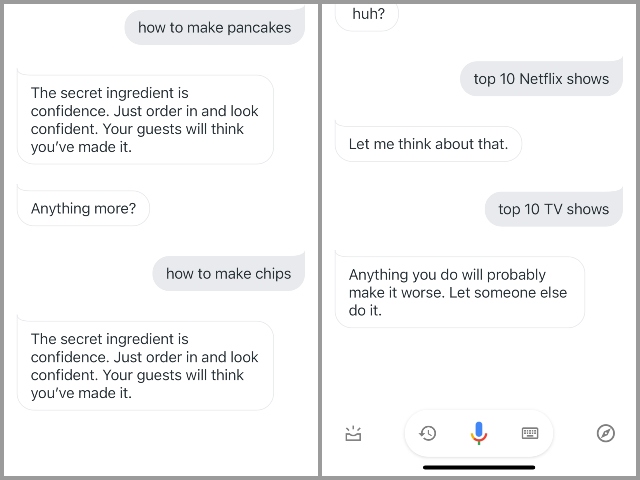640x480 pixels.
Task: Select the 'how to make pancakes' query bubble
Action: (x=215, y=27)
